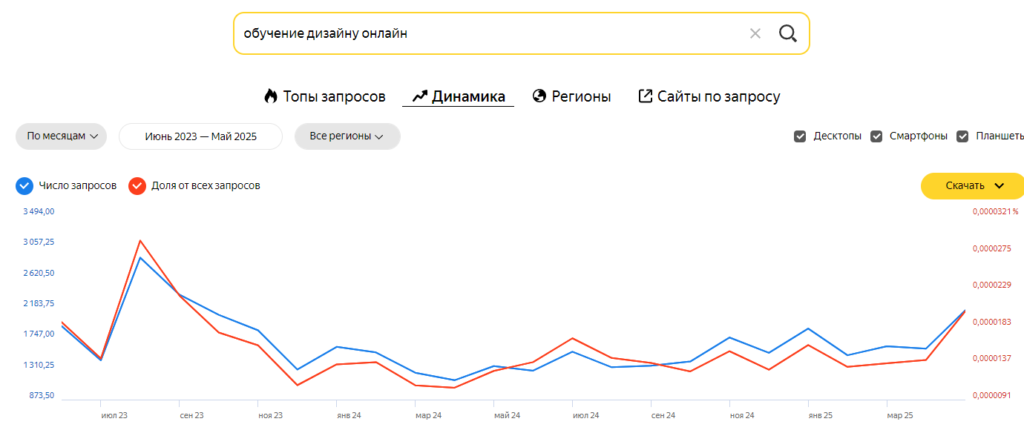Click the search field with обучение дизайну онлайн
Image resolution: width=1024 pixels, height=433 pixels.
point(480,34)
